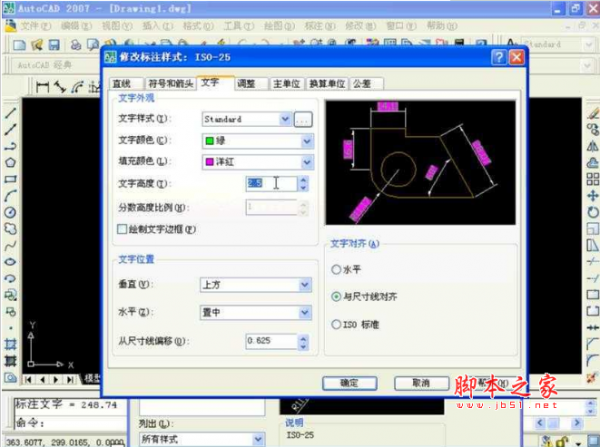
Task: Open 绘图 menu
Action: [x=279, y=26]
